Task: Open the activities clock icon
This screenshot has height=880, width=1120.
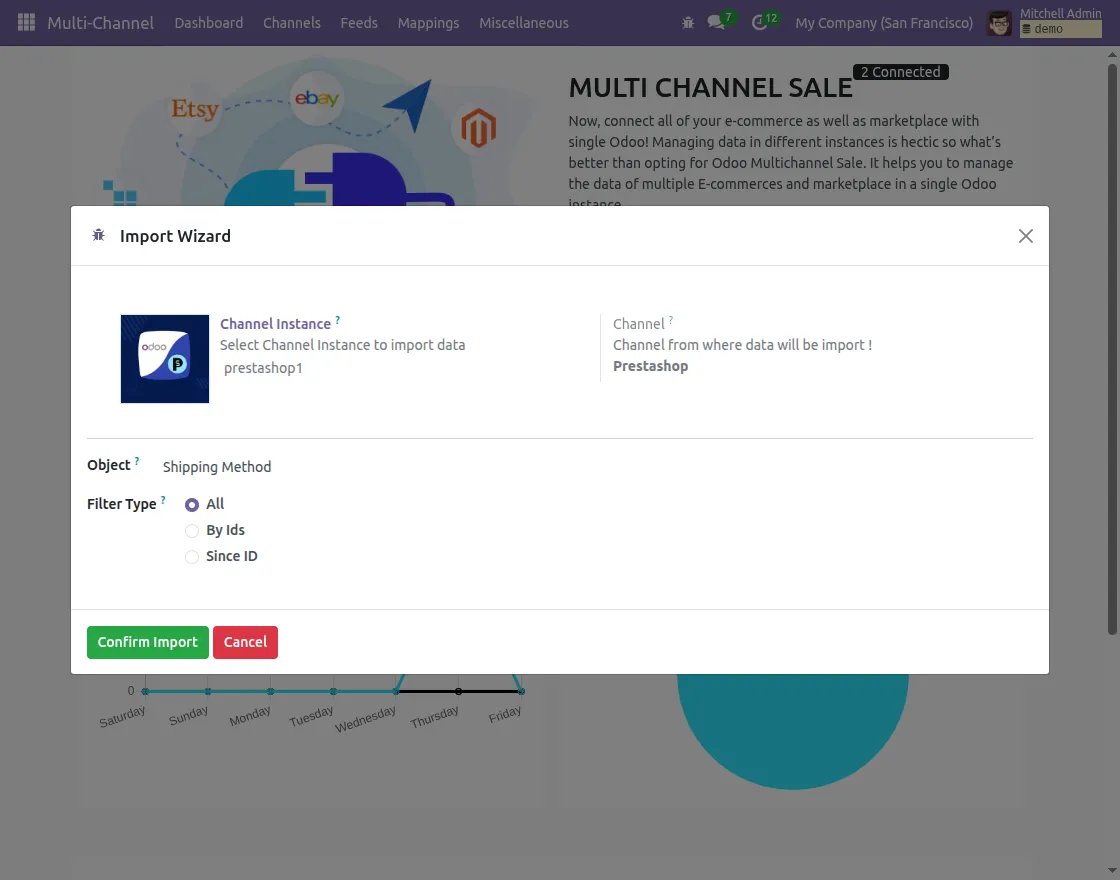Action: pyautogui.click(x=760, y=22)
